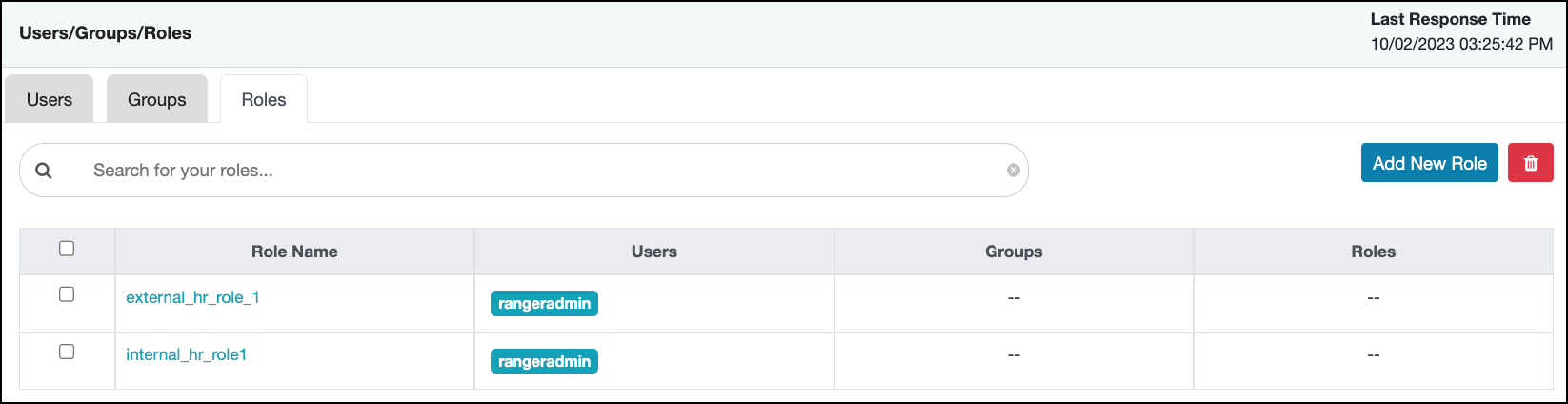
Task: Click the Groups column header
Action: pyautogui.click(x=1014, y=252)
